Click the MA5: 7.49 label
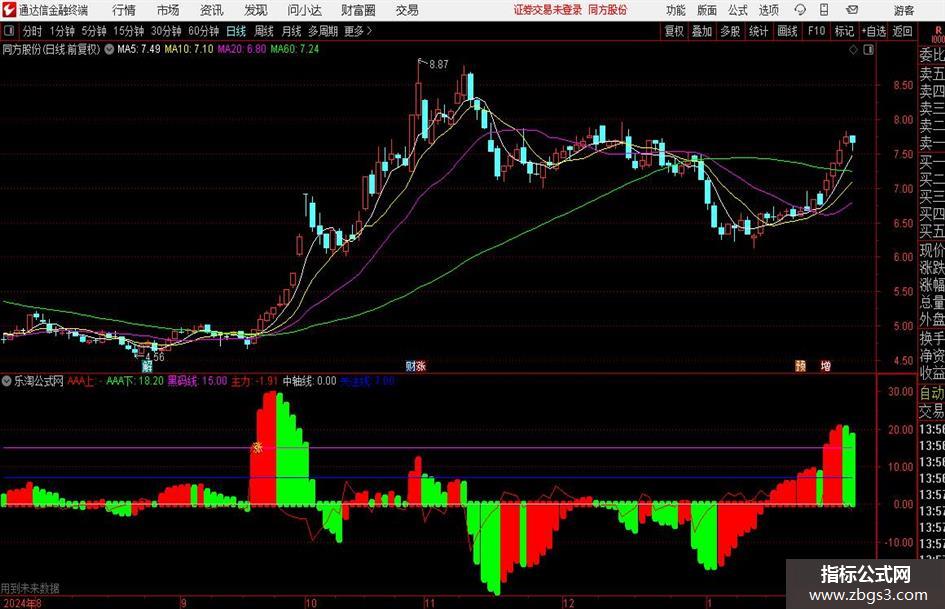This screenshot has width=945, height=609. coord(139,49)
